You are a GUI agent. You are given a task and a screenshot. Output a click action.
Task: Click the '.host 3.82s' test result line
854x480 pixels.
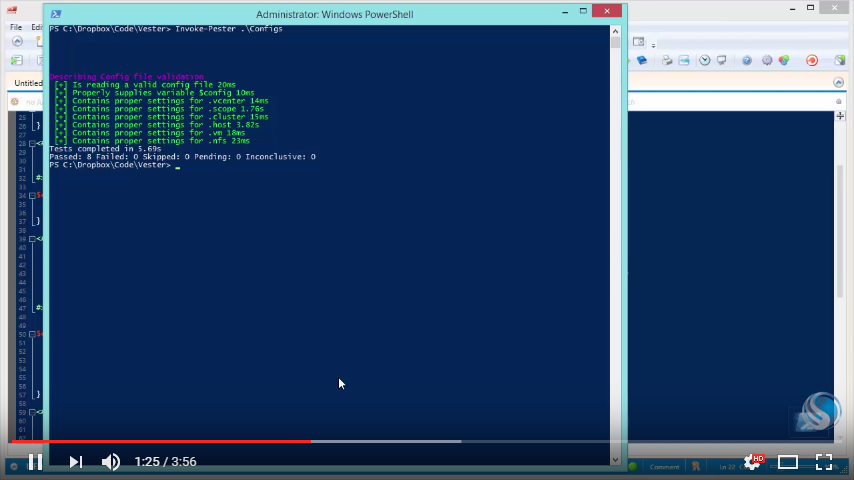(x=166, y=125)
